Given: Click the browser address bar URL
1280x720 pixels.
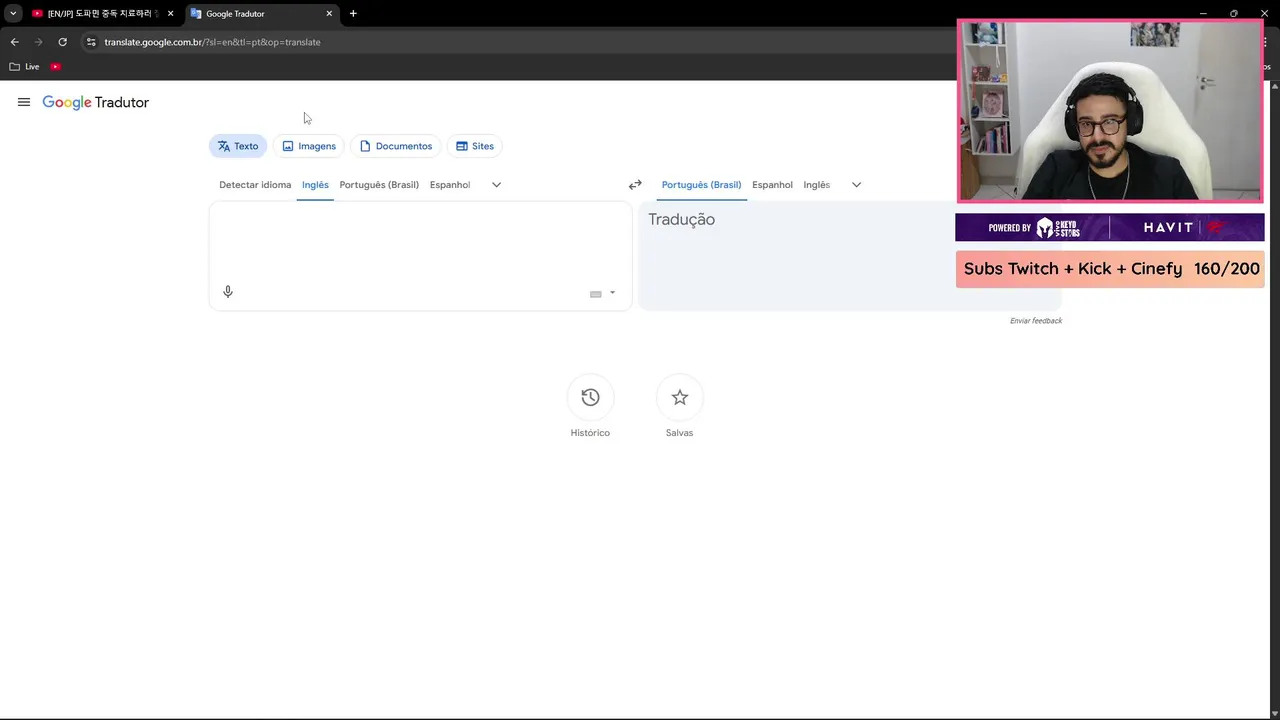Looking at the screenshot, I should [x=212, y=42].
